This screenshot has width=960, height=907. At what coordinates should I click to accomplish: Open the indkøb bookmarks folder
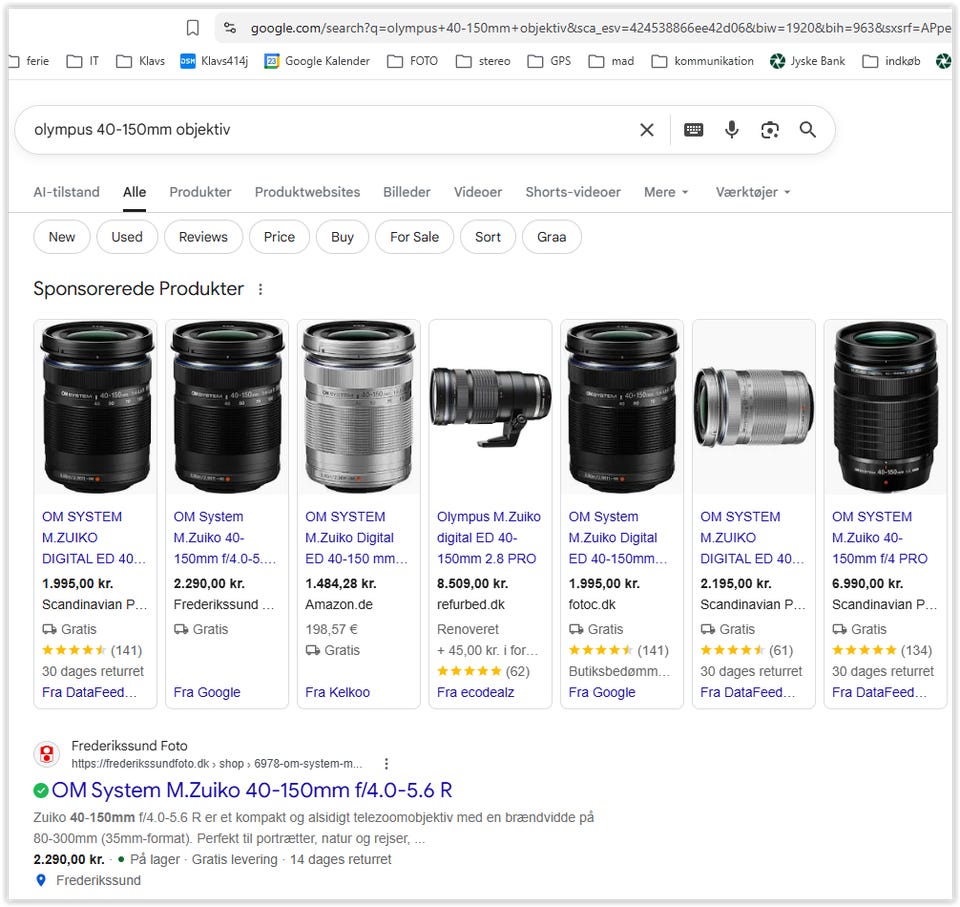(x=891, y=61)
